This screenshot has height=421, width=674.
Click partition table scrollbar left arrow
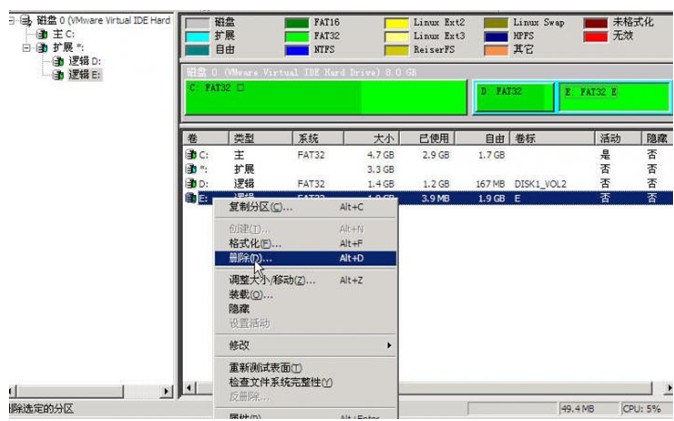pyautogui.click(x=190, y=388)
